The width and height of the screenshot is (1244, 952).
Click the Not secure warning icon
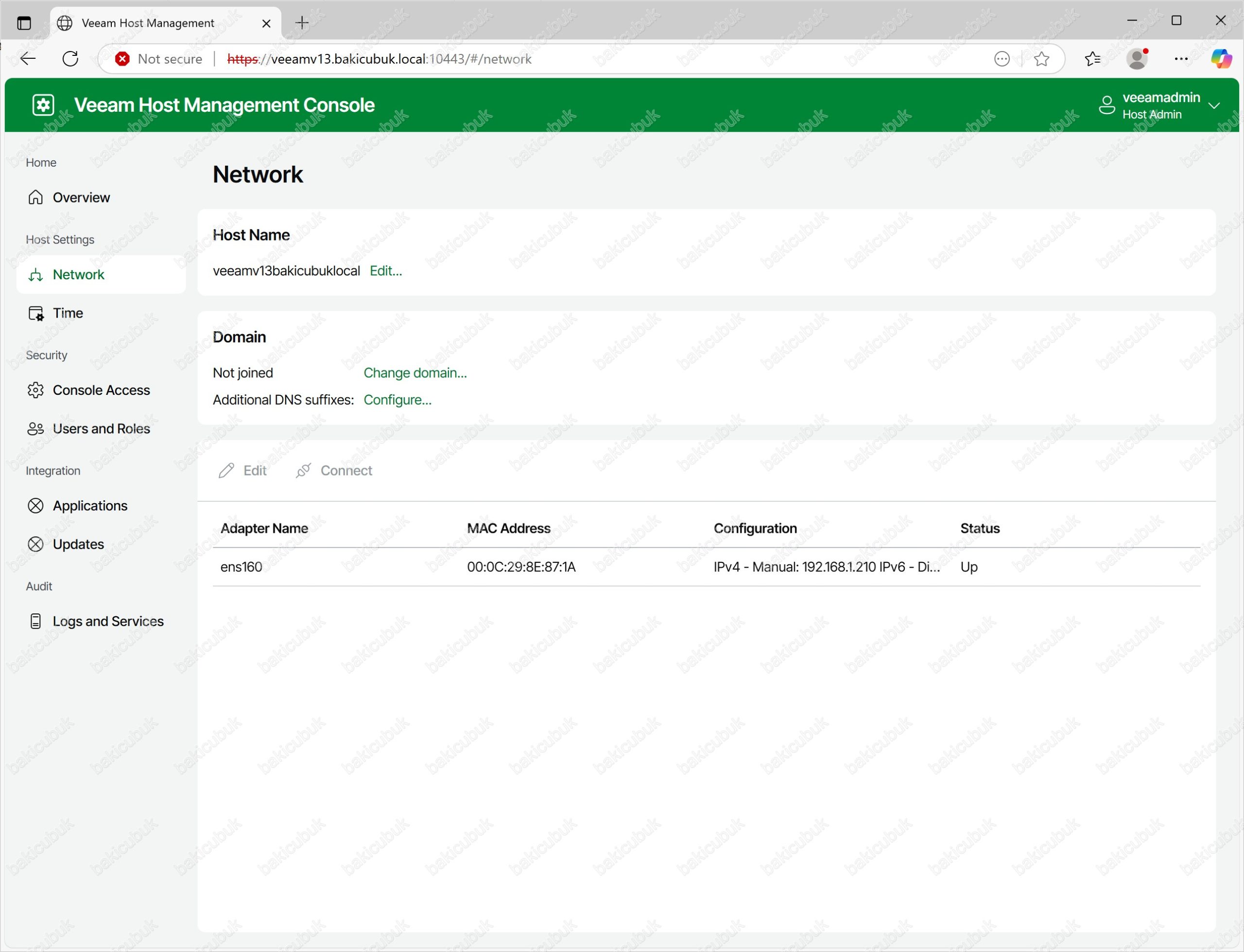coord(122,59)
